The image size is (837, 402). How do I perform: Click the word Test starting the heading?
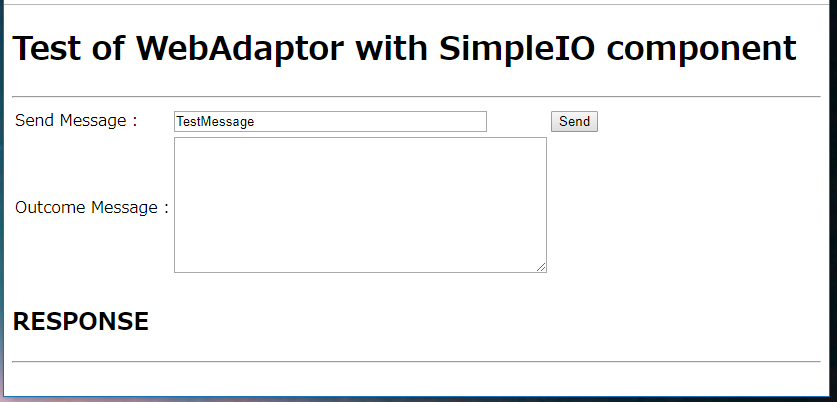(x=47, y=48)
